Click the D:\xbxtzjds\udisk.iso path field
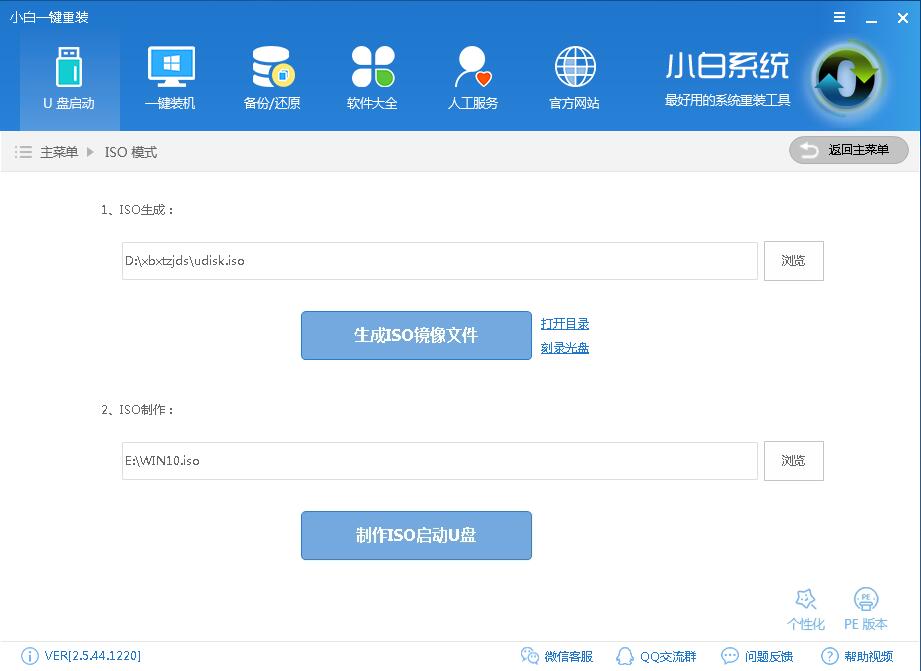Viewport: 921px width, 671px height. click(440, 261)
